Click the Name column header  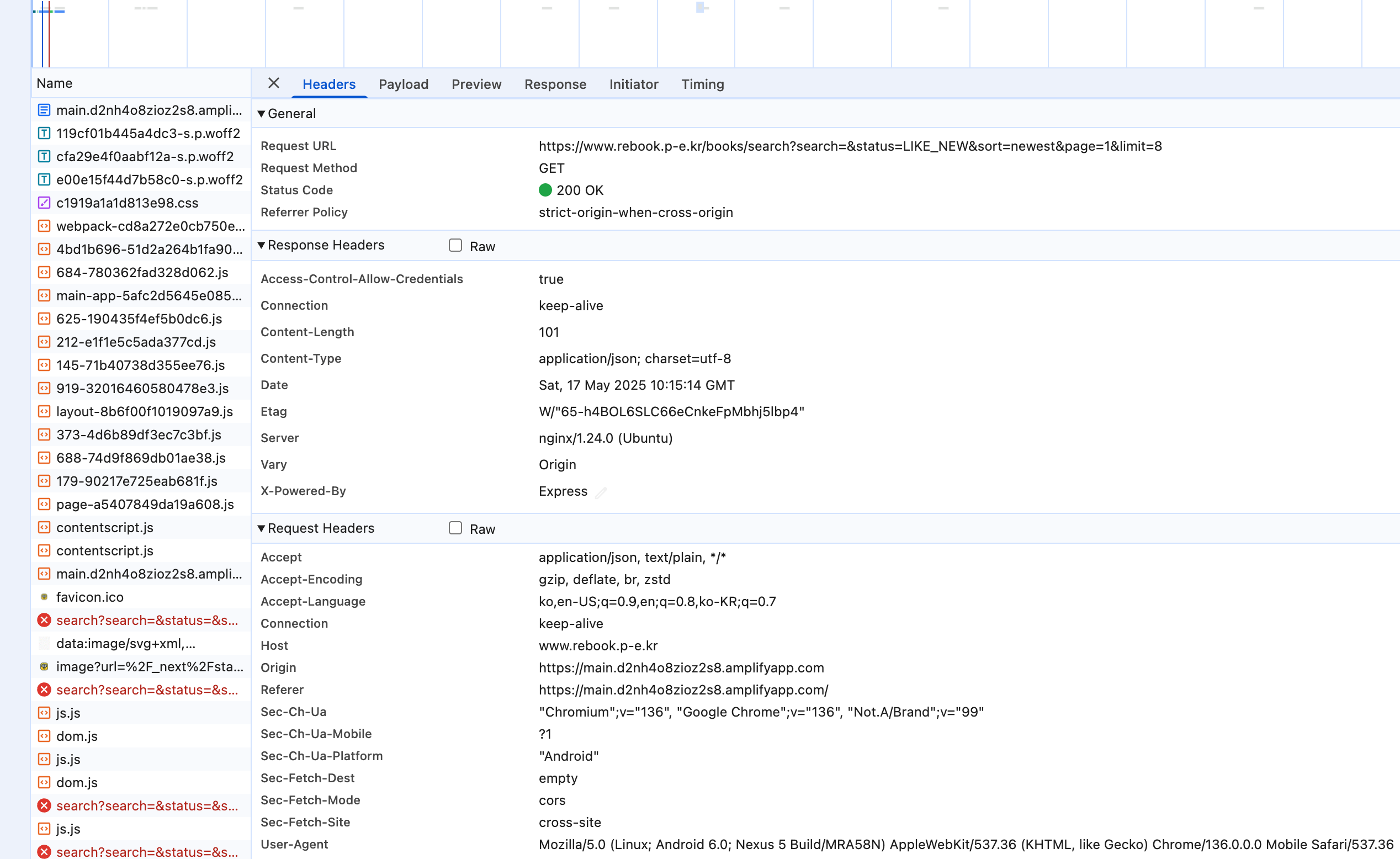(x=141, y=83)
